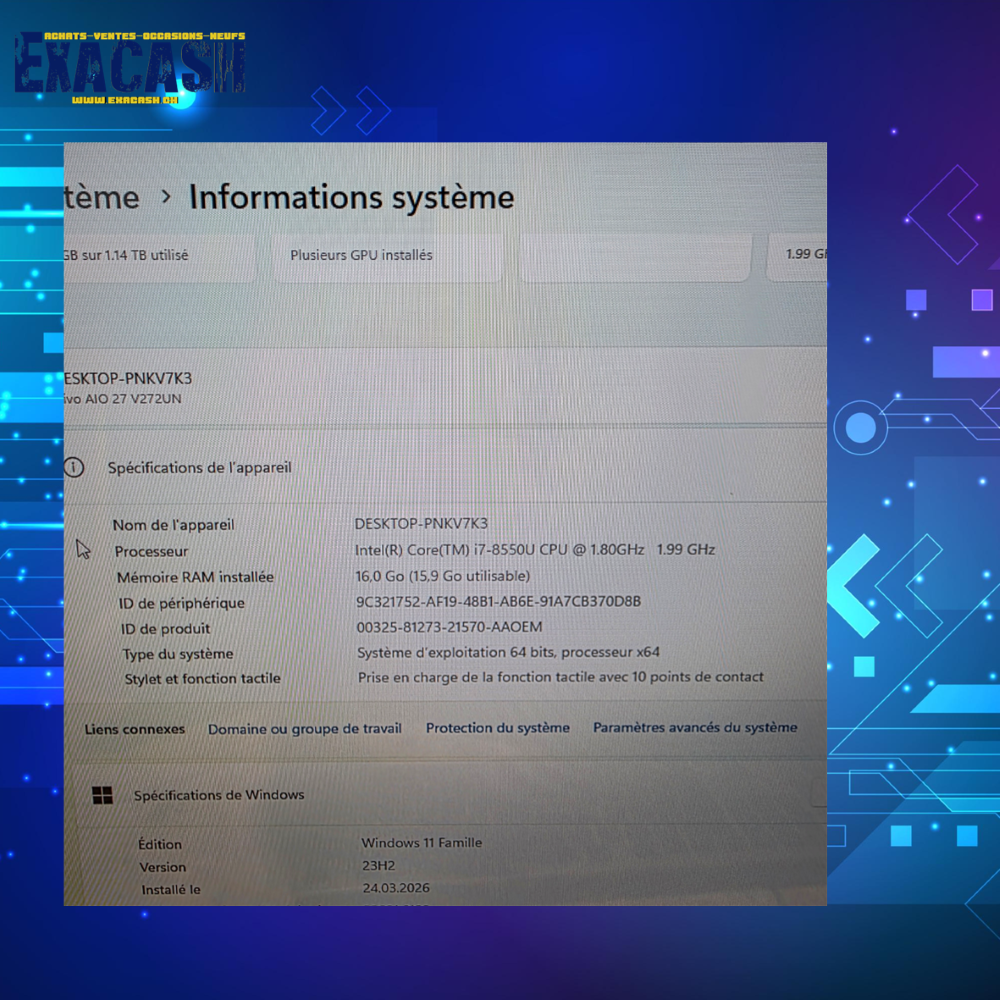Click the Informations système page title
Viewport: 1000px width, 1000px height.
[x=351, y=197]
